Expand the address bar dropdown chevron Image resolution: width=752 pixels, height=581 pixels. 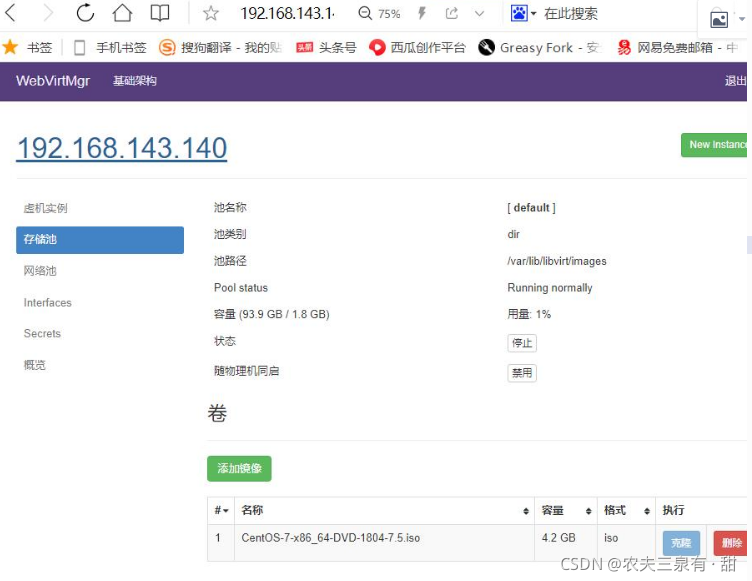pos(479,13)
